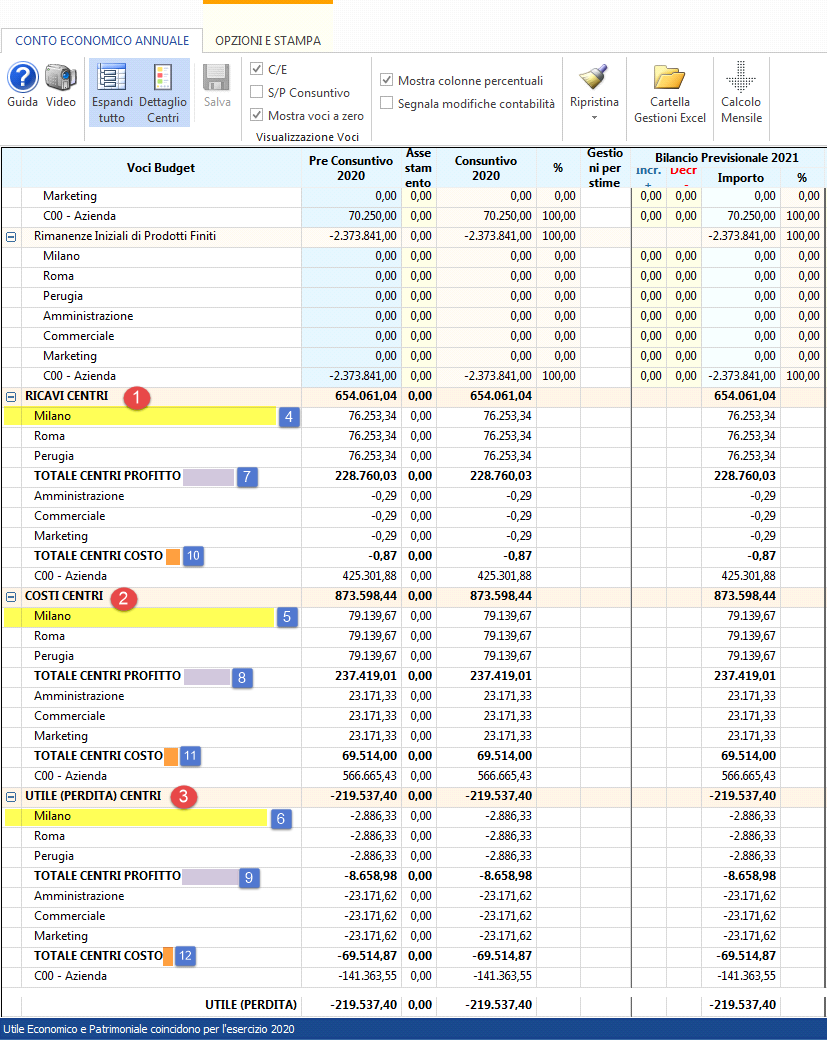Enable Segnala modifiche contabilità checkbox
Viewport: 827px width, 1040px height.
(x=387, y=103)
